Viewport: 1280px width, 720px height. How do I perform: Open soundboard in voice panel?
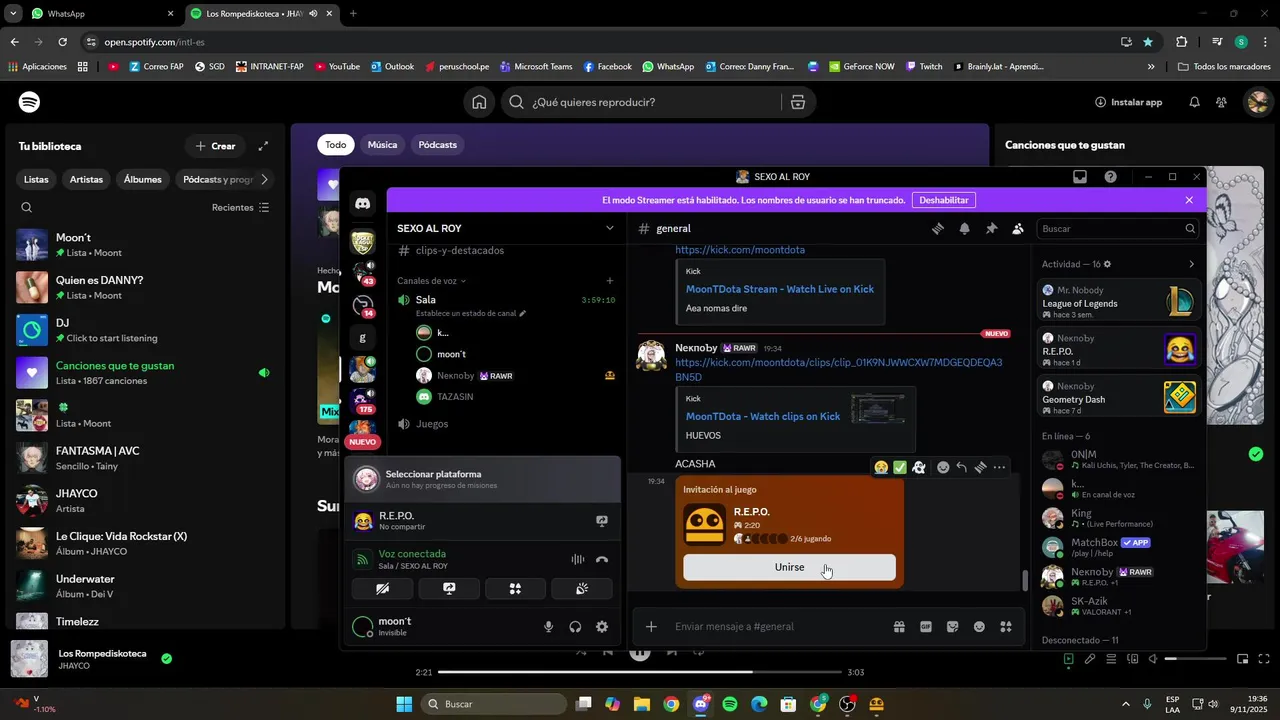[581, 589]
